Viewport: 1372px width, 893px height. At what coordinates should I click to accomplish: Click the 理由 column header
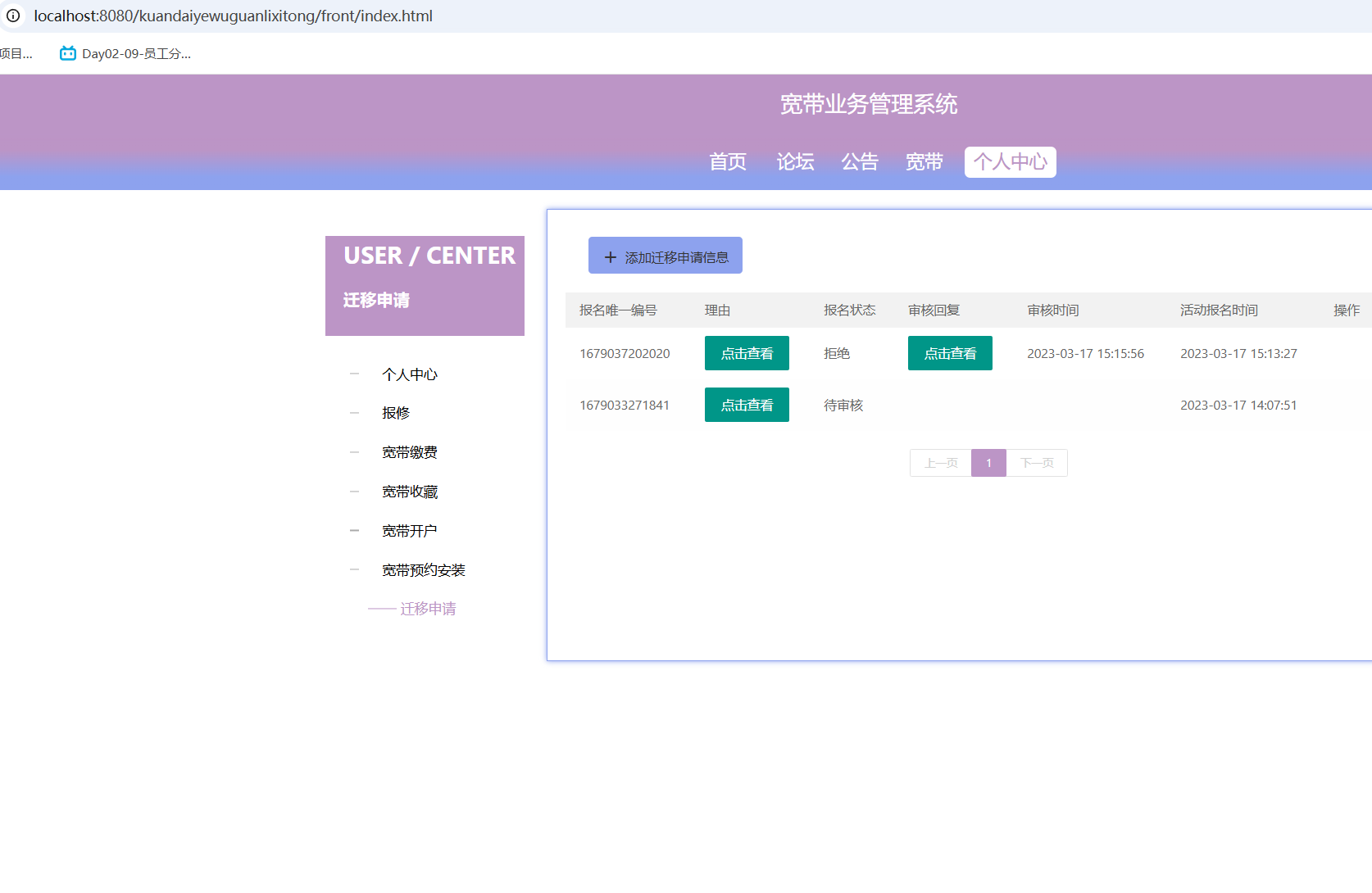point(717,311)
